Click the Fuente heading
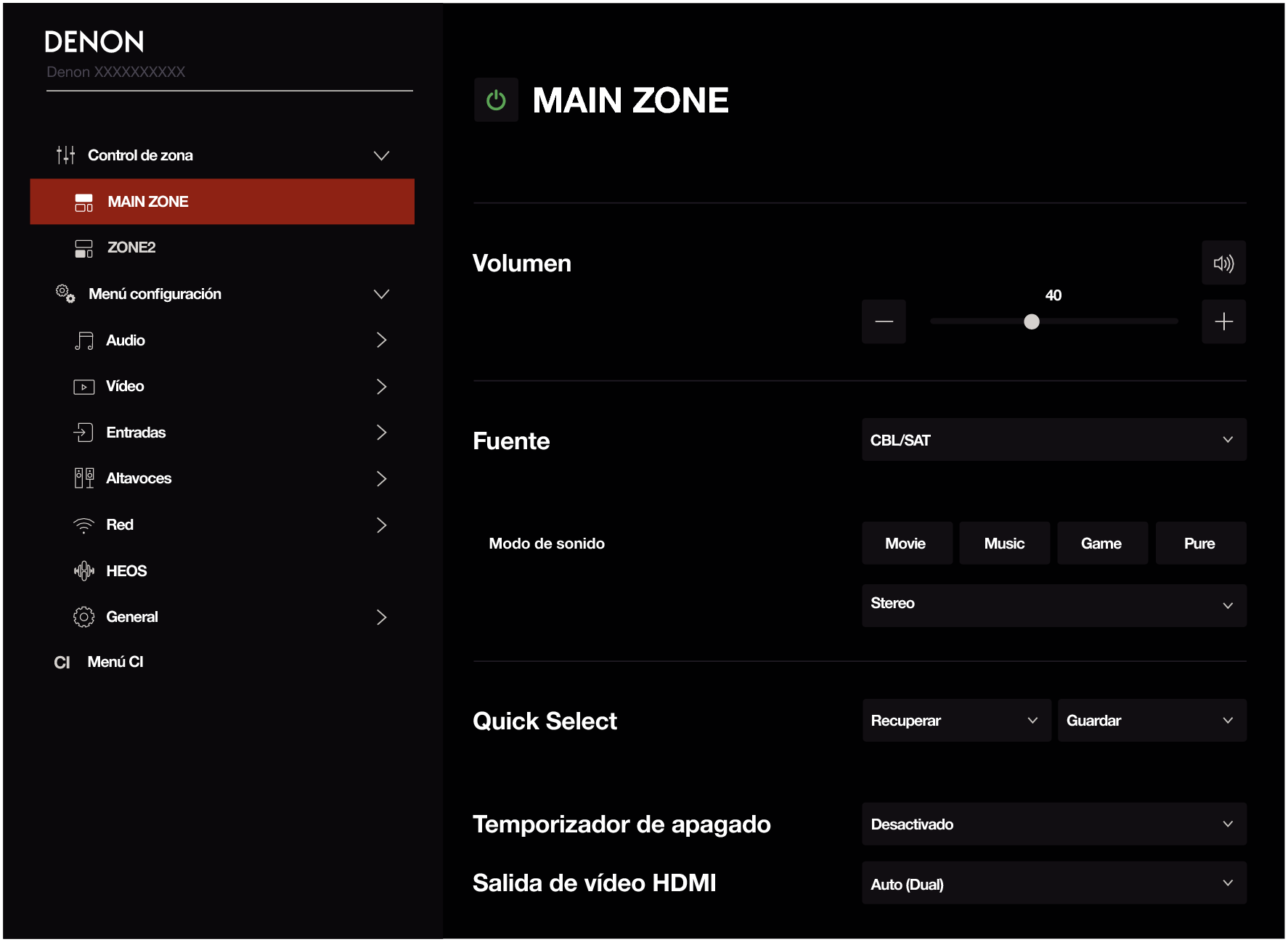The height and width of the screenshot is (942, 1288). (x=511, y=441)
